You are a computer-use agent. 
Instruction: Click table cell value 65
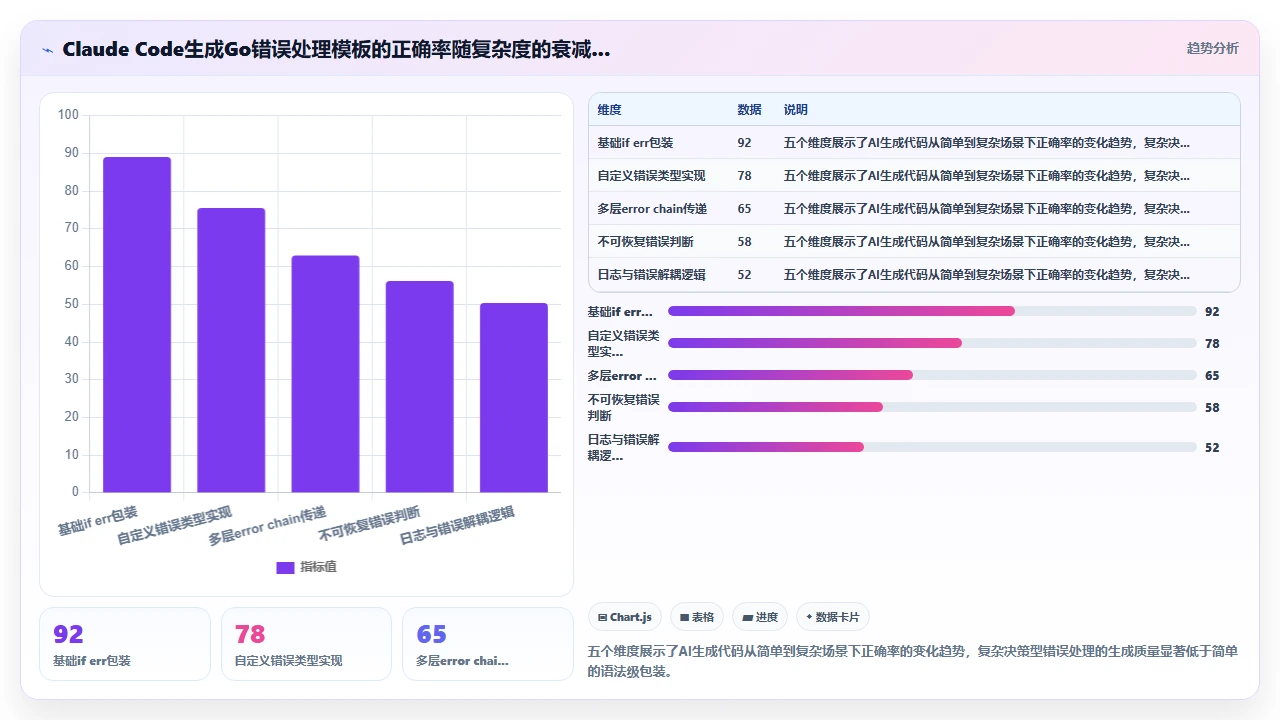click(744, 209)
